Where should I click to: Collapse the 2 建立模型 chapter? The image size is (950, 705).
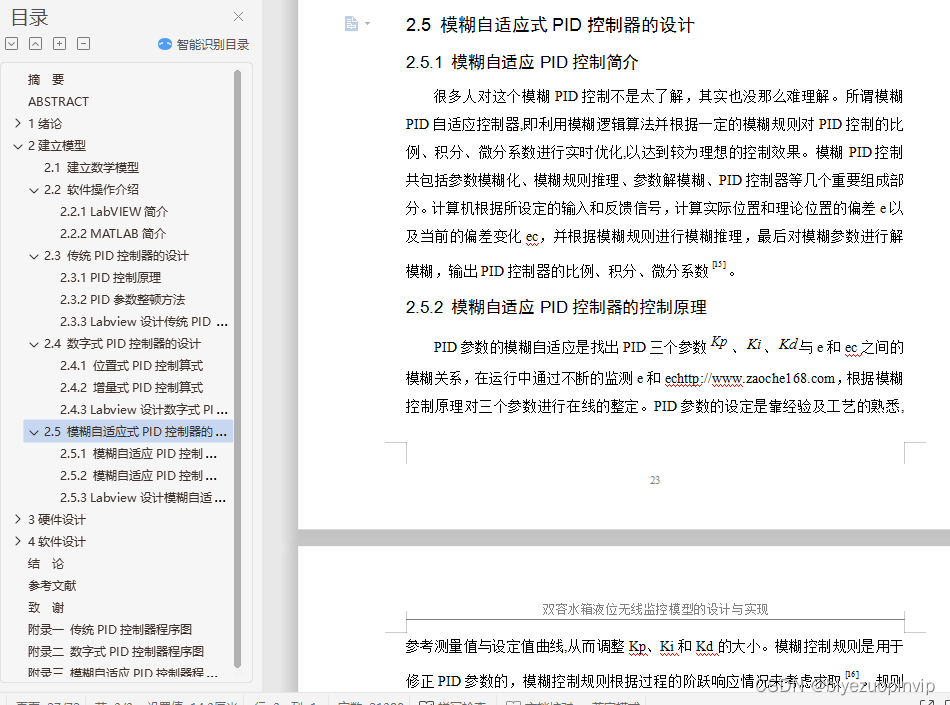point(18,146)
